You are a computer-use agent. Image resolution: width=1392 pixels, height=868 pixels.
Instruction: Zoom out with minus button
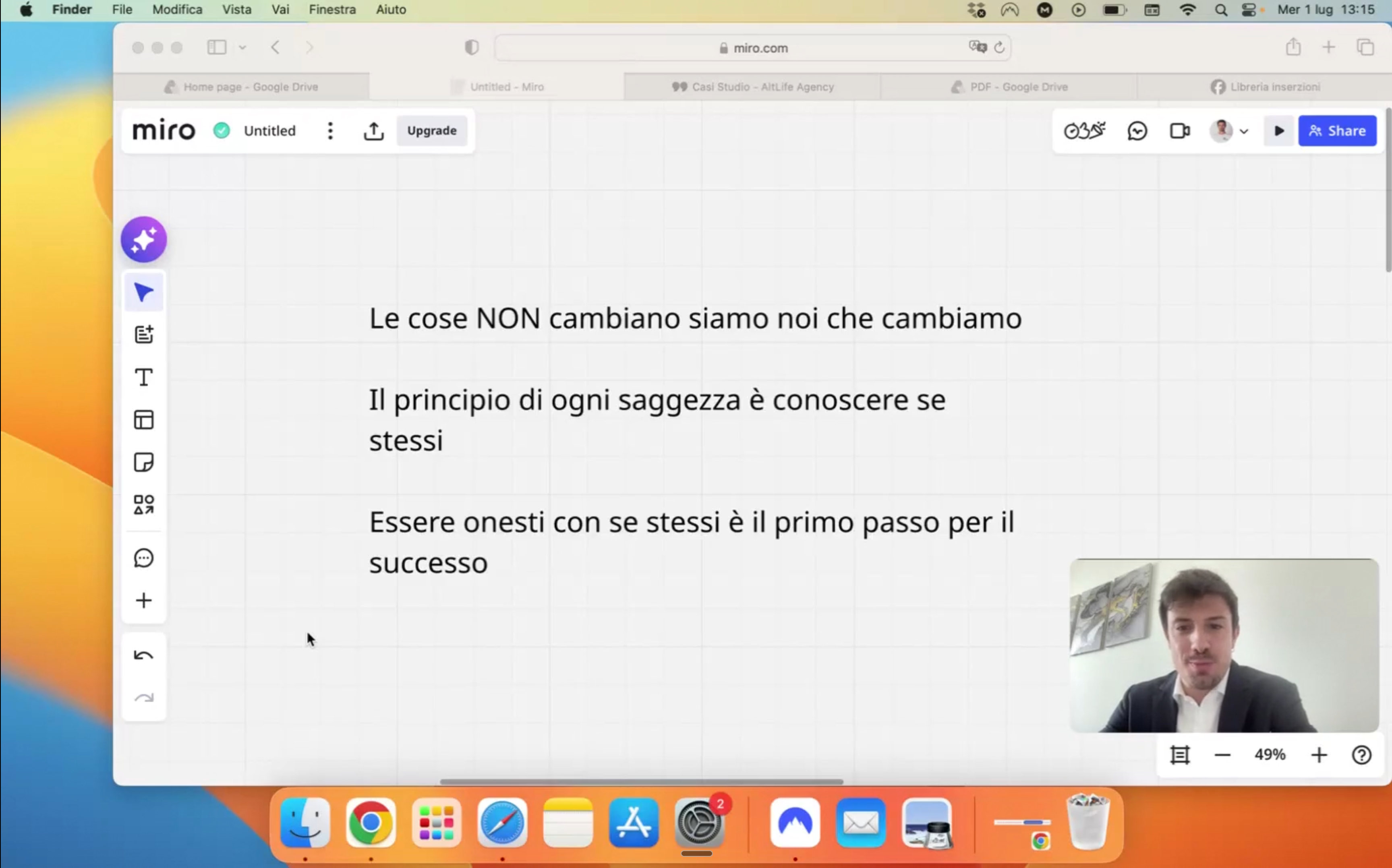[x=1222, y=755]
